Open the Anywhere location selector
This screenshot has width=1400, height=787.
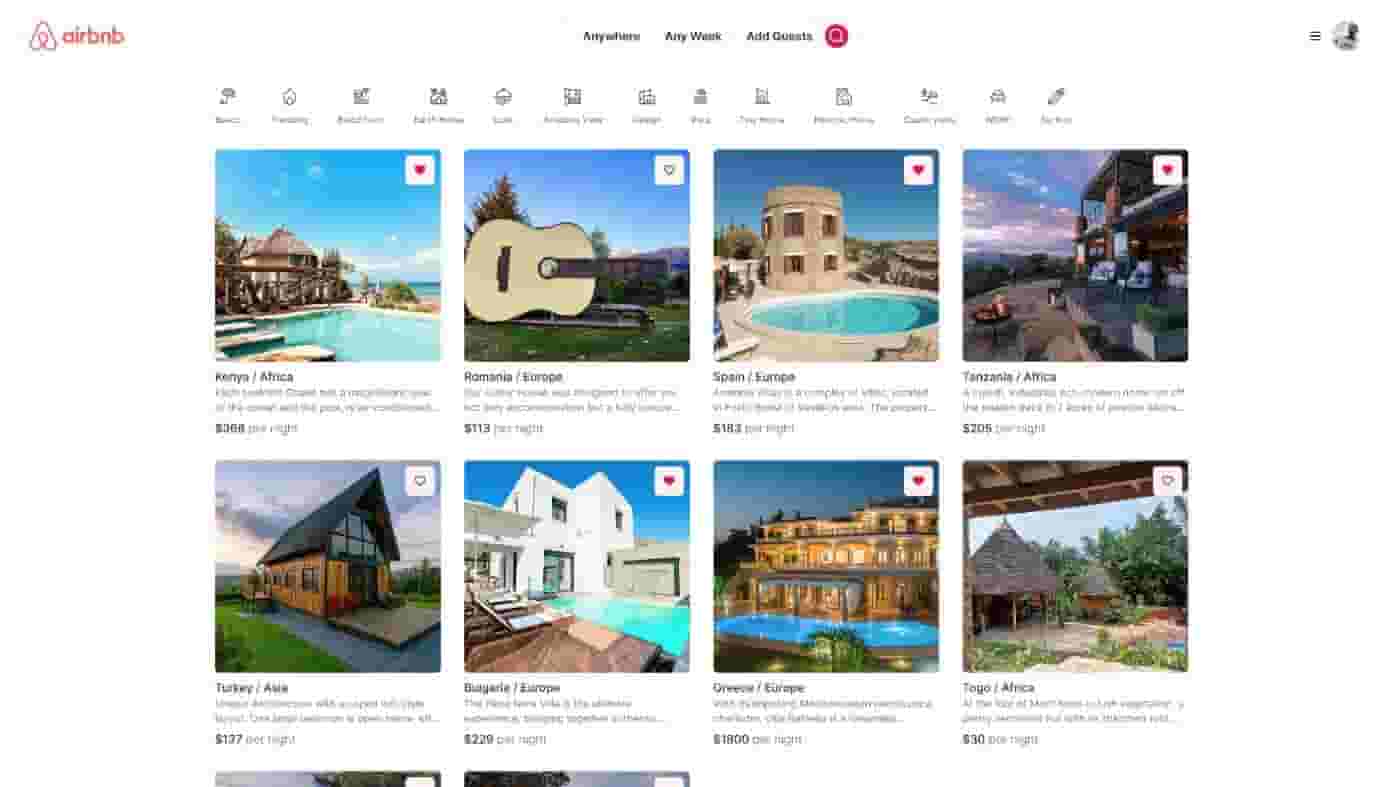click(611, 36)
